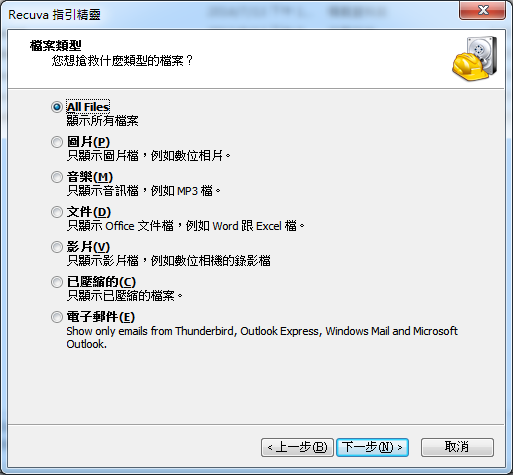513x475 pixels.
Task: Pick the 文件(D) documents radio button
Action: click(x=57, y=212)
